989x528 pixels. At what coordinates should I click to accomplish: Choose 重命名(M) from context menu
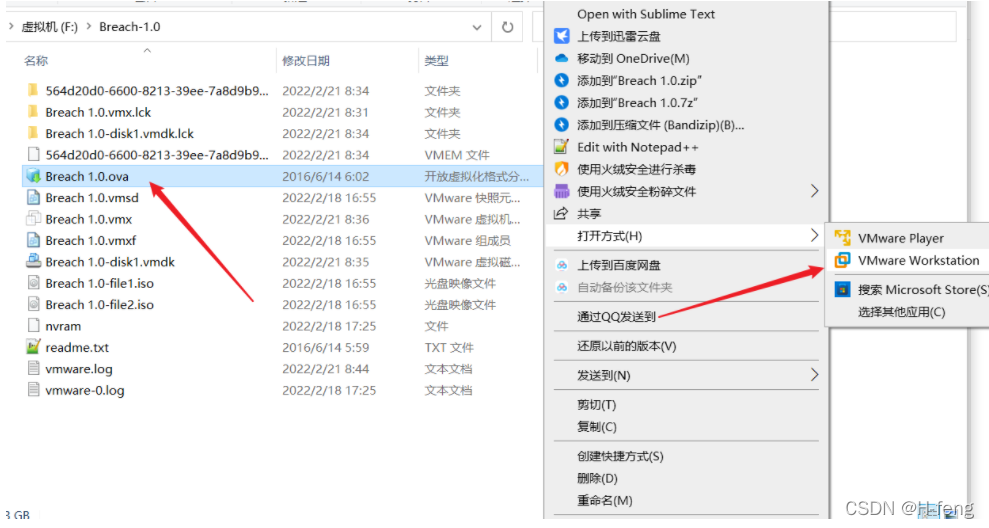604,500
